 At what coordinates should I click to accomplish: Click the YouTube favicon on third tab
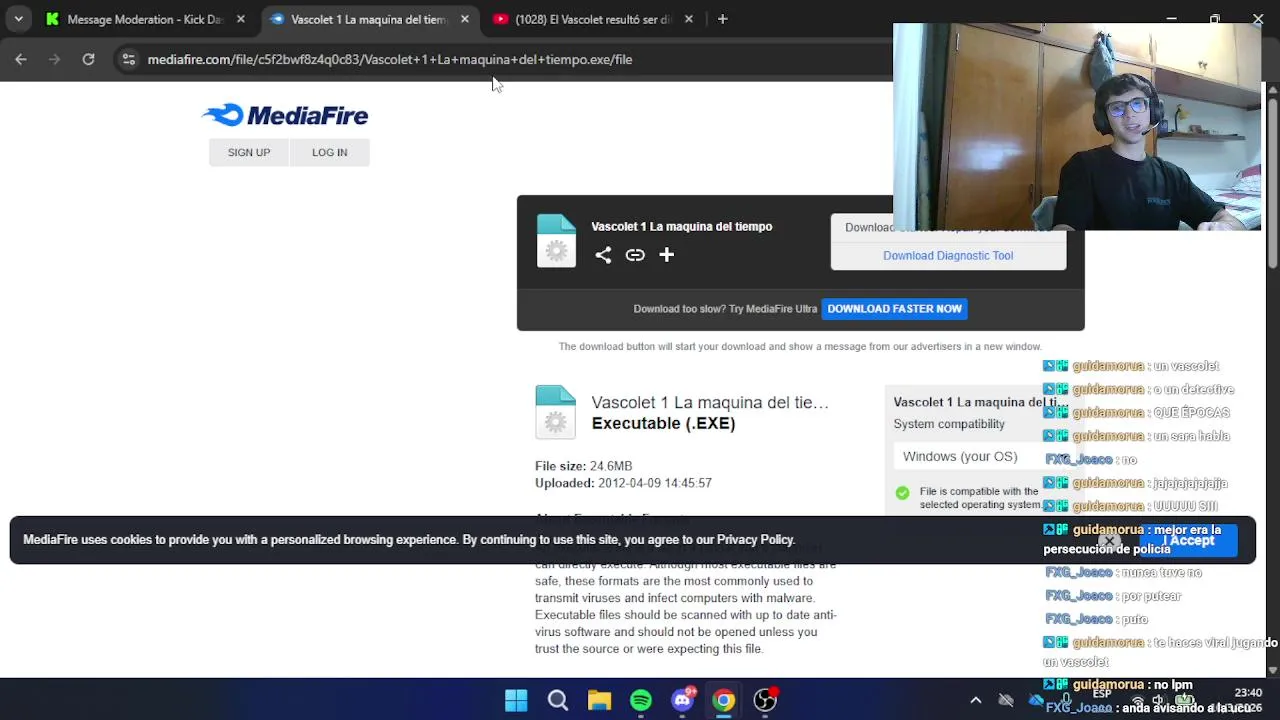501,19
